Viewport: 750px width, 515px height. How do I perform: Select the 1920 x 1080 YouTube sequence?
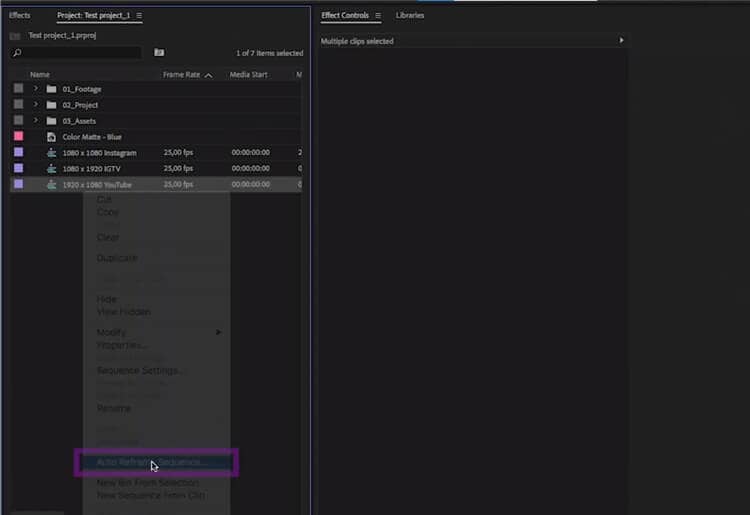[97, 185]
